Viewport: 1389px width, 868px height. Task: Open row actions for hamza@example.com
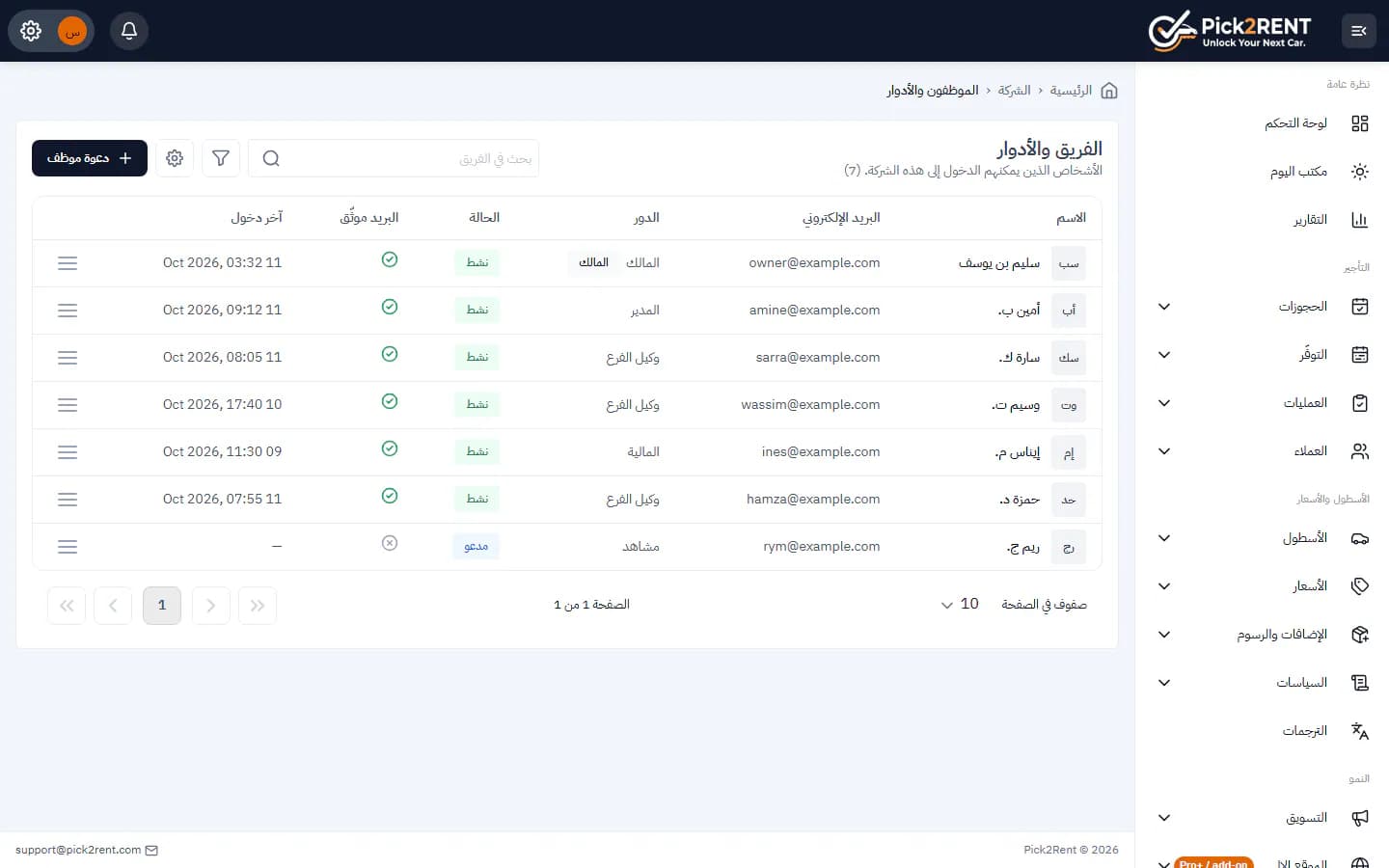[68, 500]
